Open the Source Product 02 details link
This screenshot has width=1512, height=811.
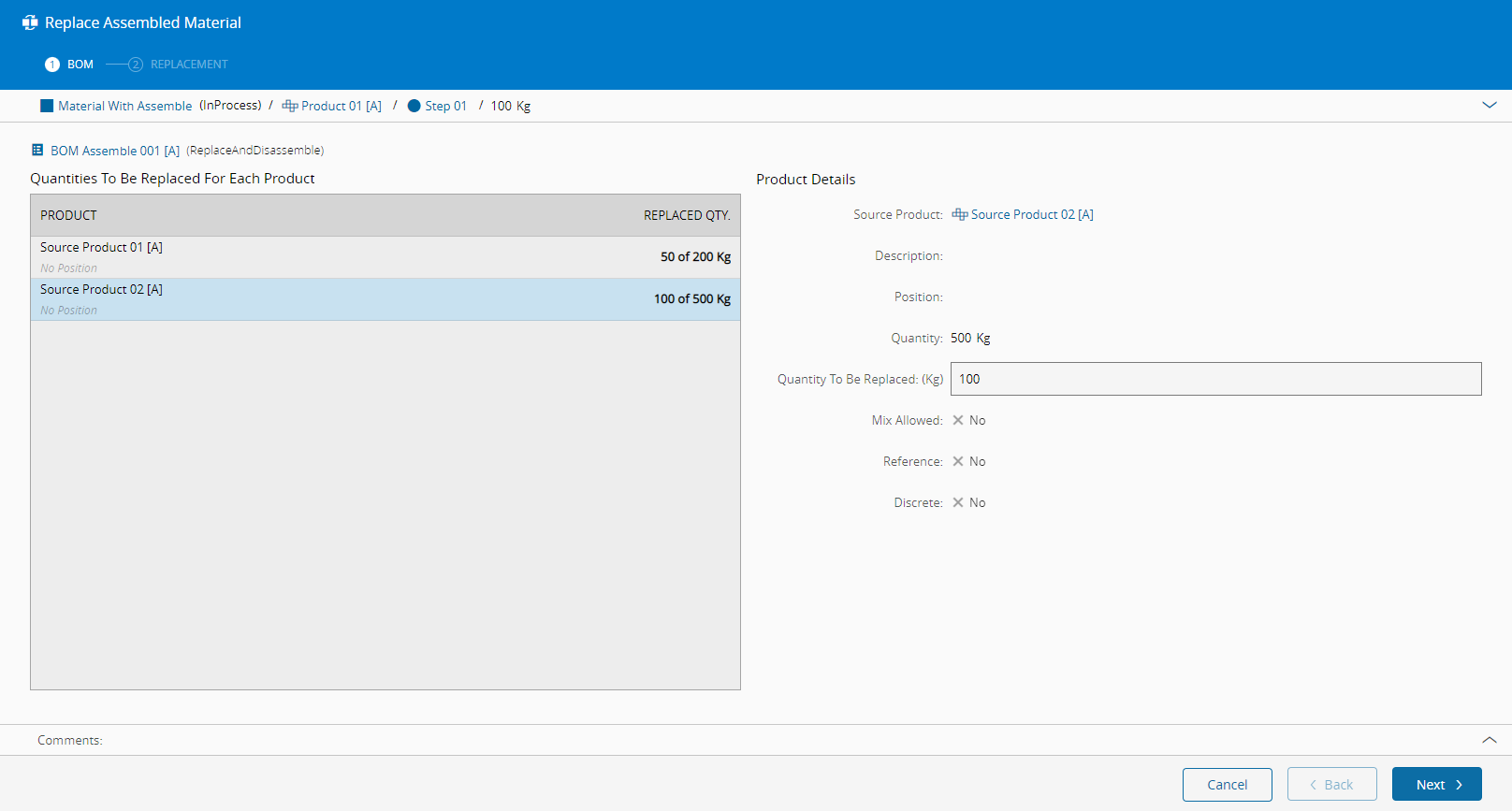point(1031,214)
